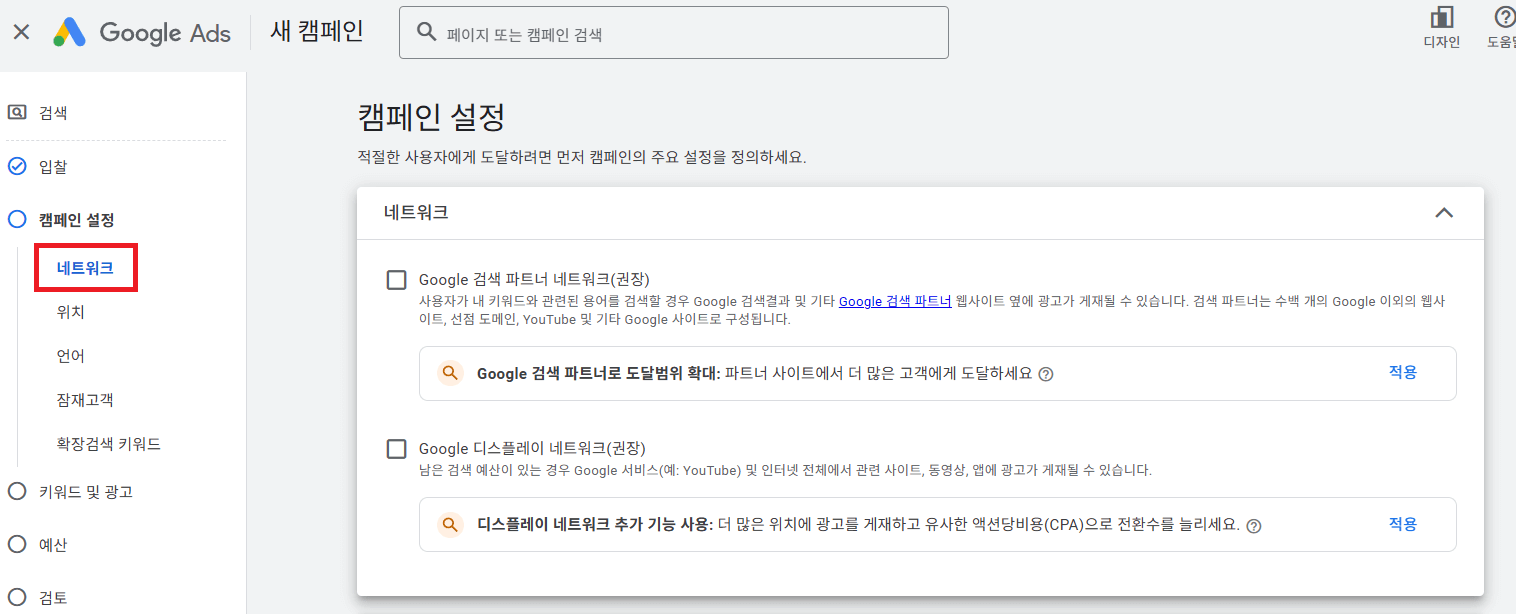This screenshot has width=1516, height=614.
Task: Click the circle icon beside 키워드 및 광고
Action: tap(17, 492)
